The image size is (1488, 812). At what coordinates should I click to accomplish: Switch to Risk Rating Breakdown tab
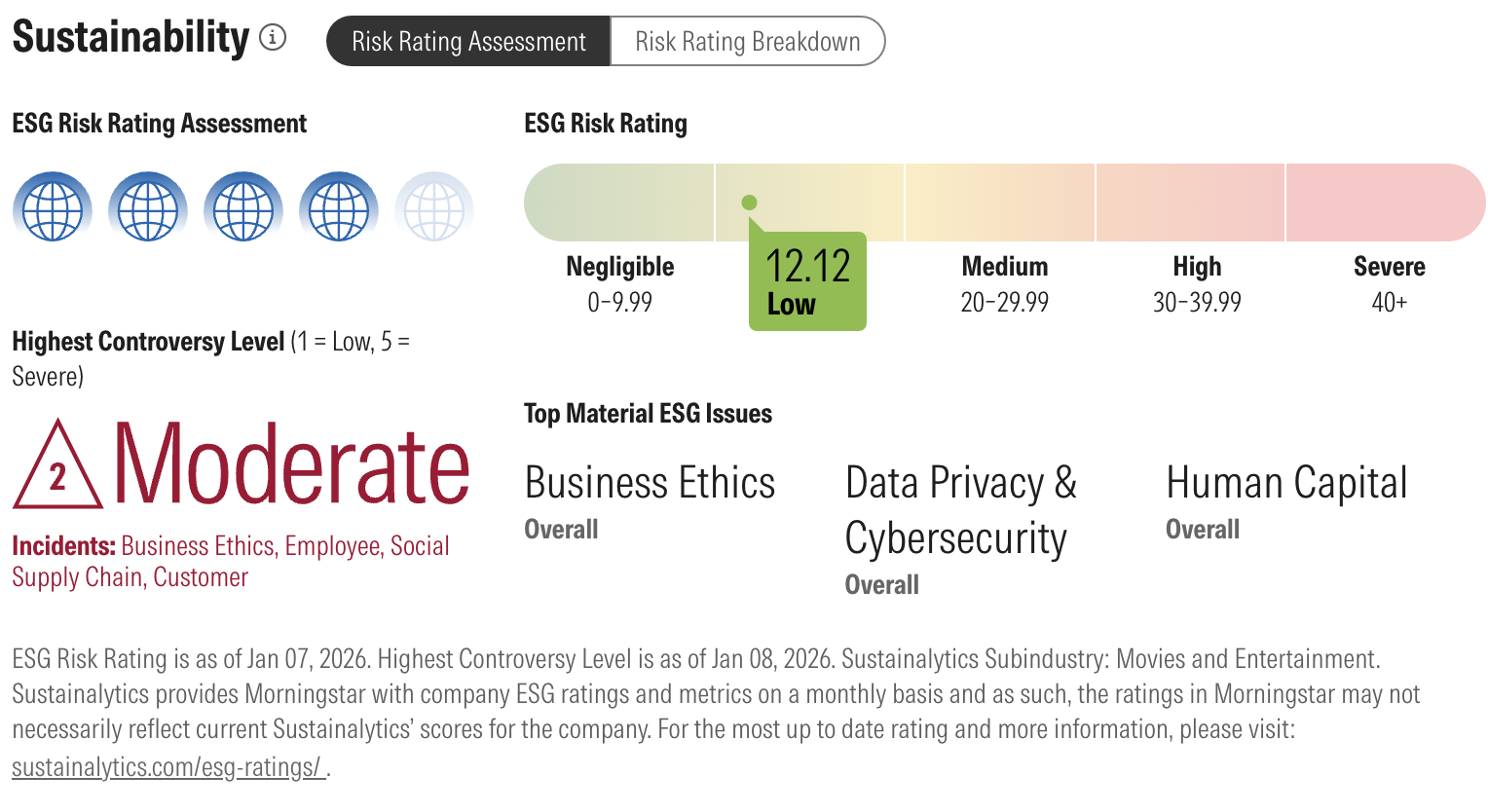[x=747, y=42]
